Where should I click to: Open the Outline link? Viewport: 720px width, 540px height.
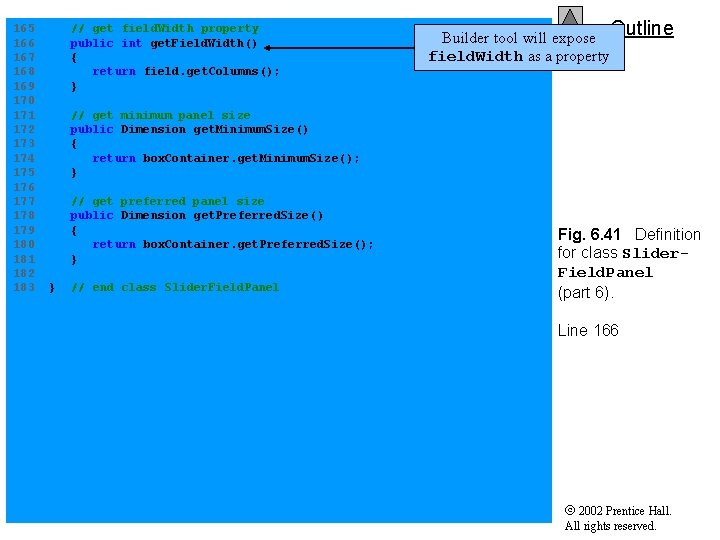(x=642, y=28)
